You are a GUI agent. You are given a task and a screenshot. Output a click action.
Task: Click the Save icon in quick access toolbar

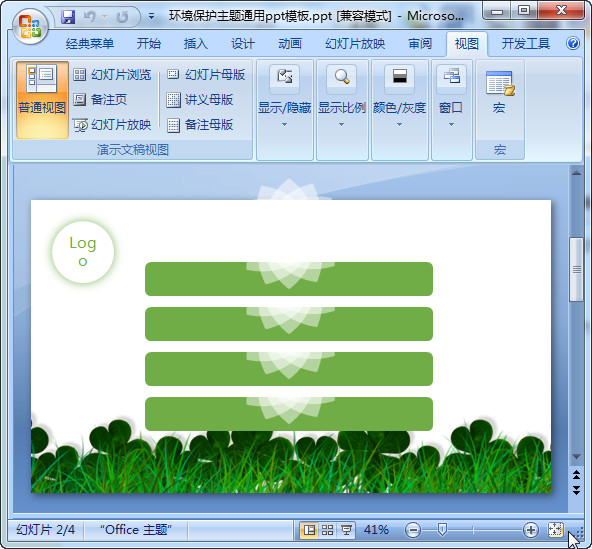(68, 17)
